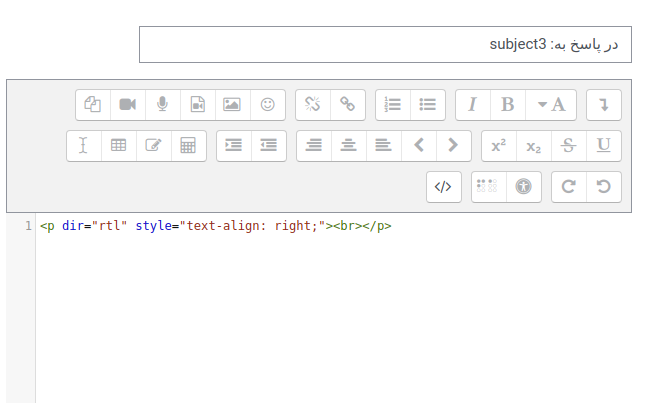651x403 pixels.
Task: Insert a table
Action: coord(119,146)
